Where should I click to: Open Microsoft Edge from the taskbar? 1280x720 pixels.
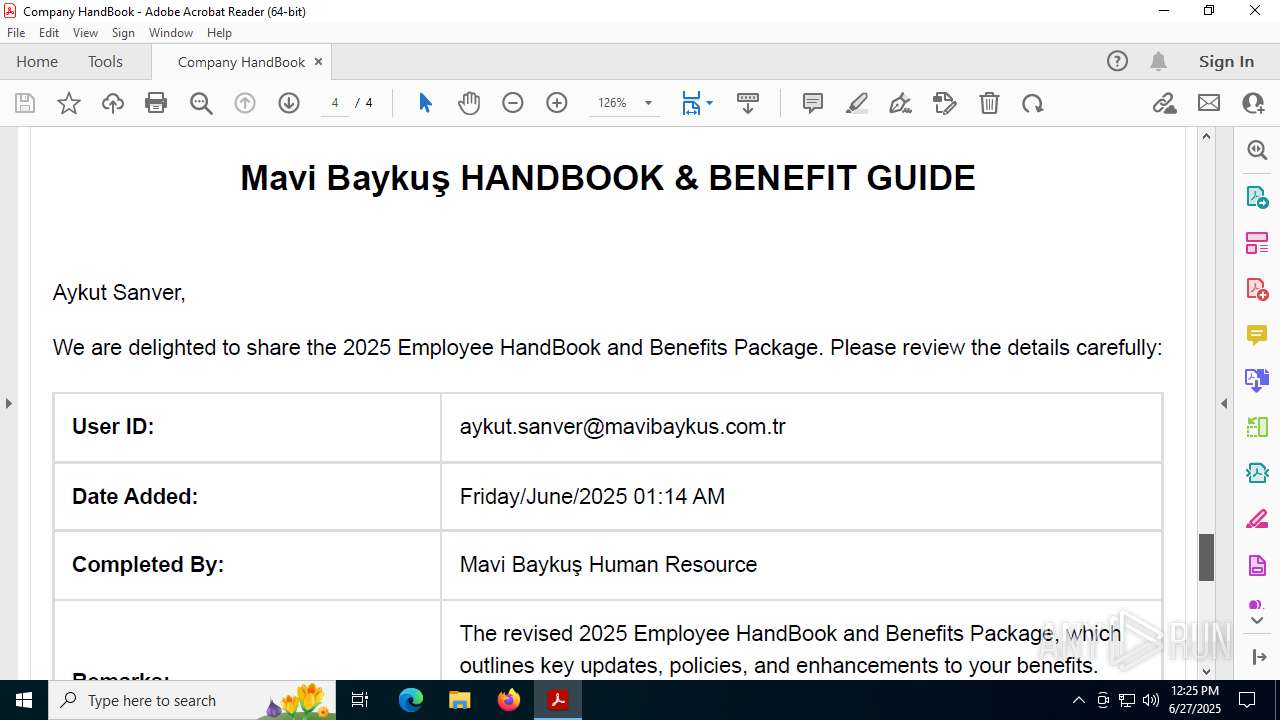(x=411, y=700)
